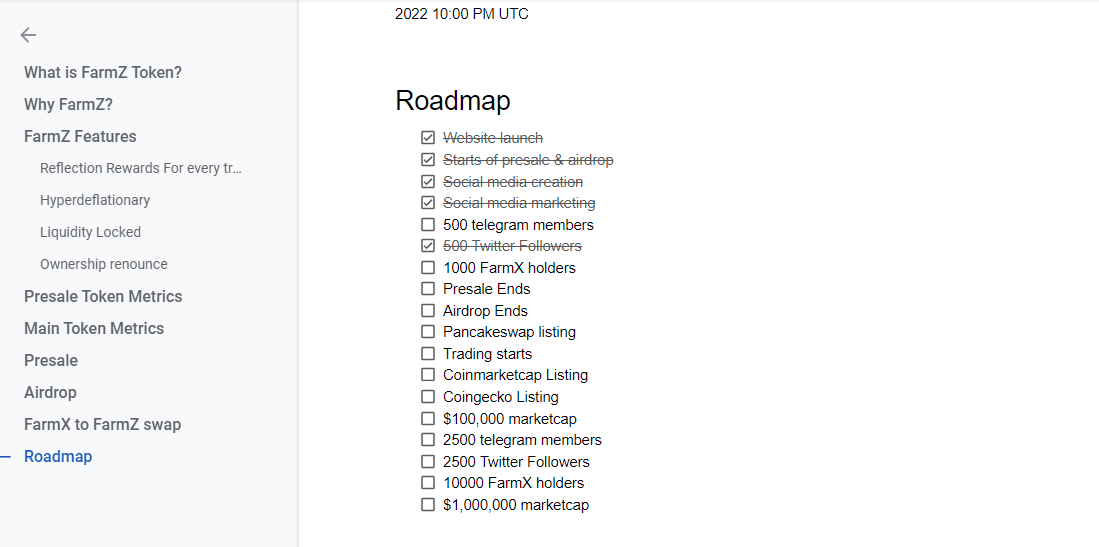Open the FarmX to FarmZ swap section

pos(102,424)
